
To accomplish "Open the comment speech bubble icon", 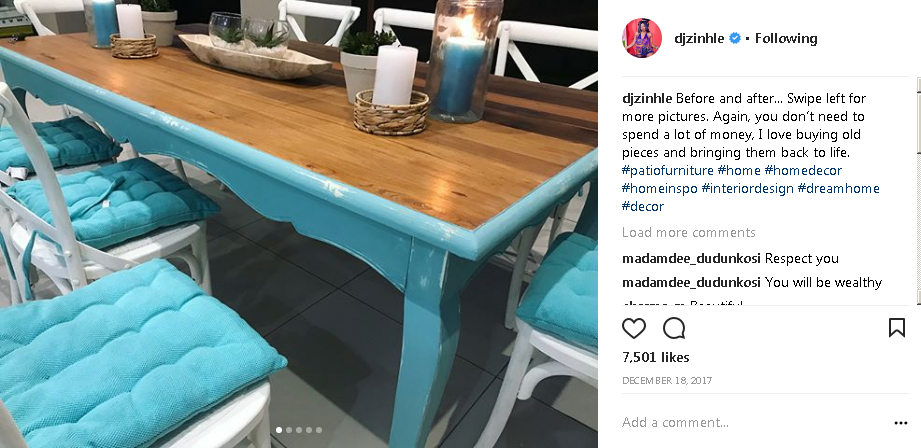I will pos(674,328).
